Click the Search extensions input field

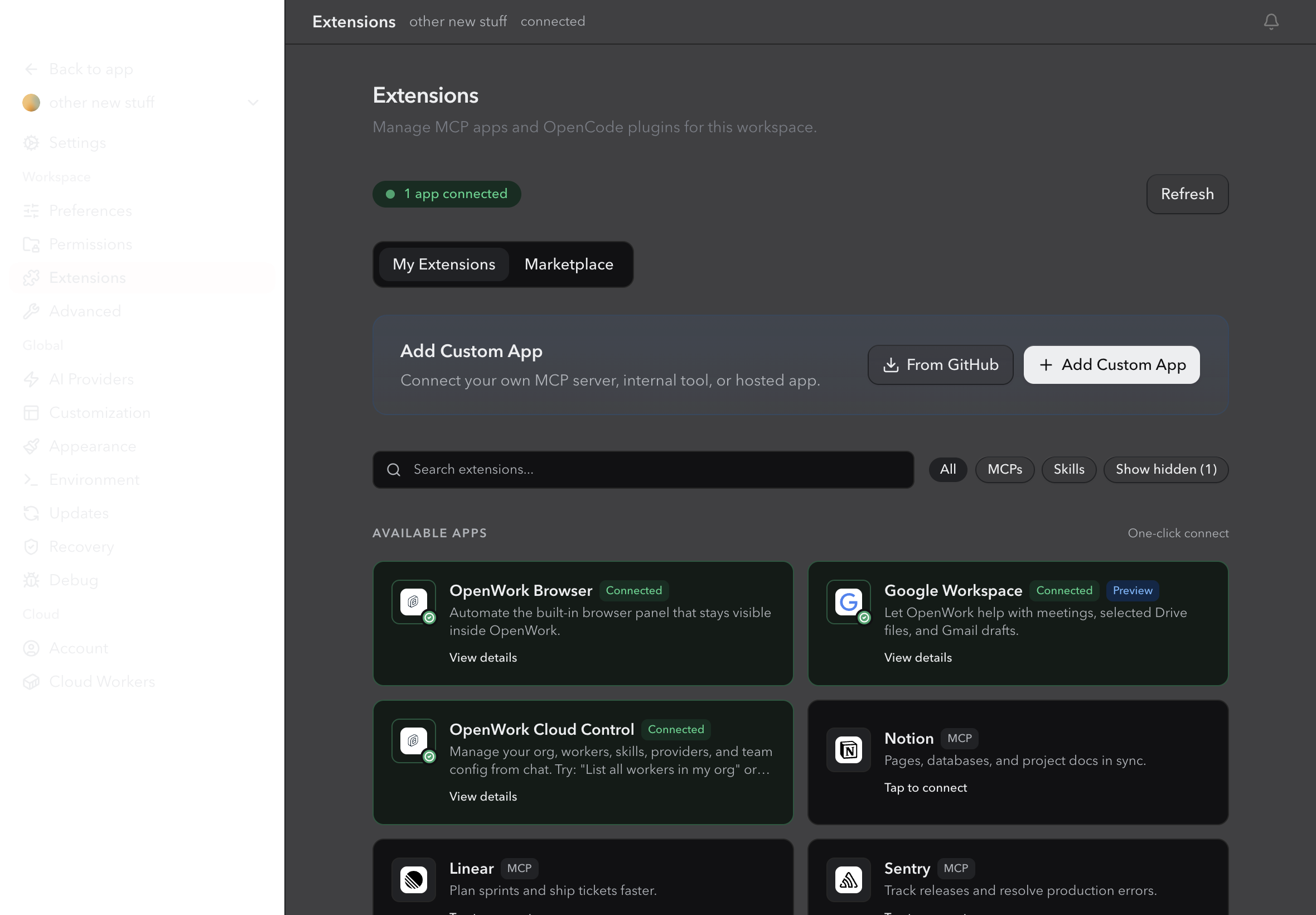click(x=644, y=470)
